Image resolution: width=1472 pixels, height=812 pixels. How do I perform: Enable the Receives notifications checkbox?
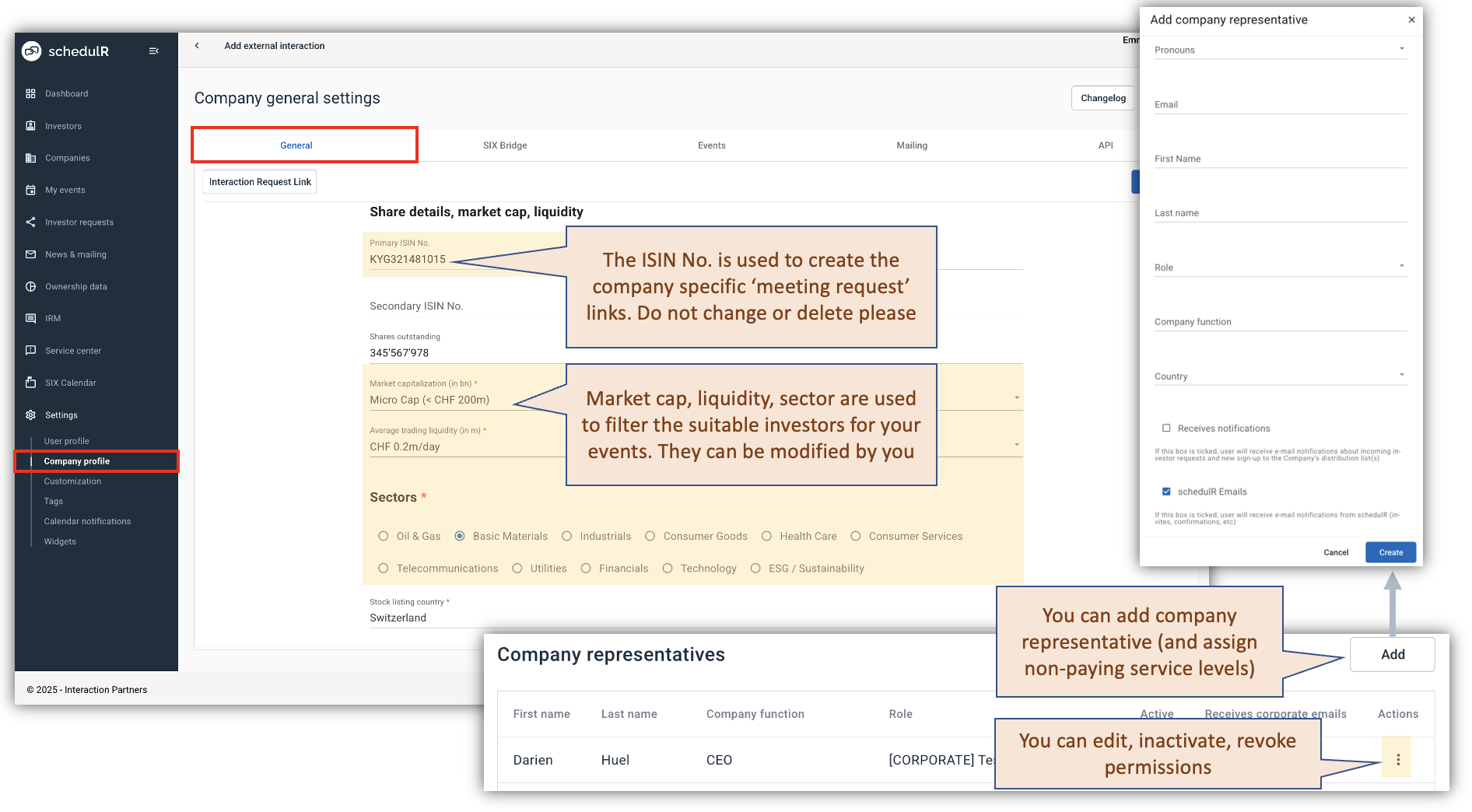(x=1167, y=428)
